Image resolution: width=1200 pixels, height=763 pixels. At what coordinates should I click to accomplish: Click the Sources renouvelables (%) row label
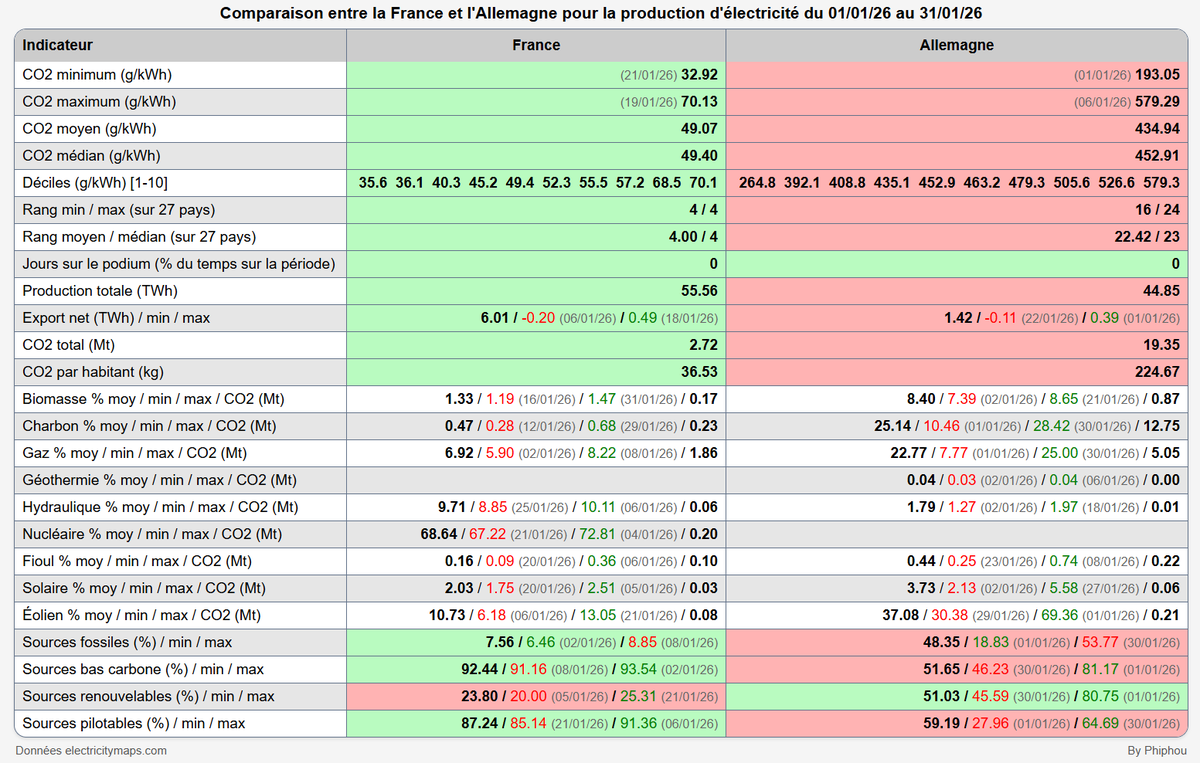point(148,695)
